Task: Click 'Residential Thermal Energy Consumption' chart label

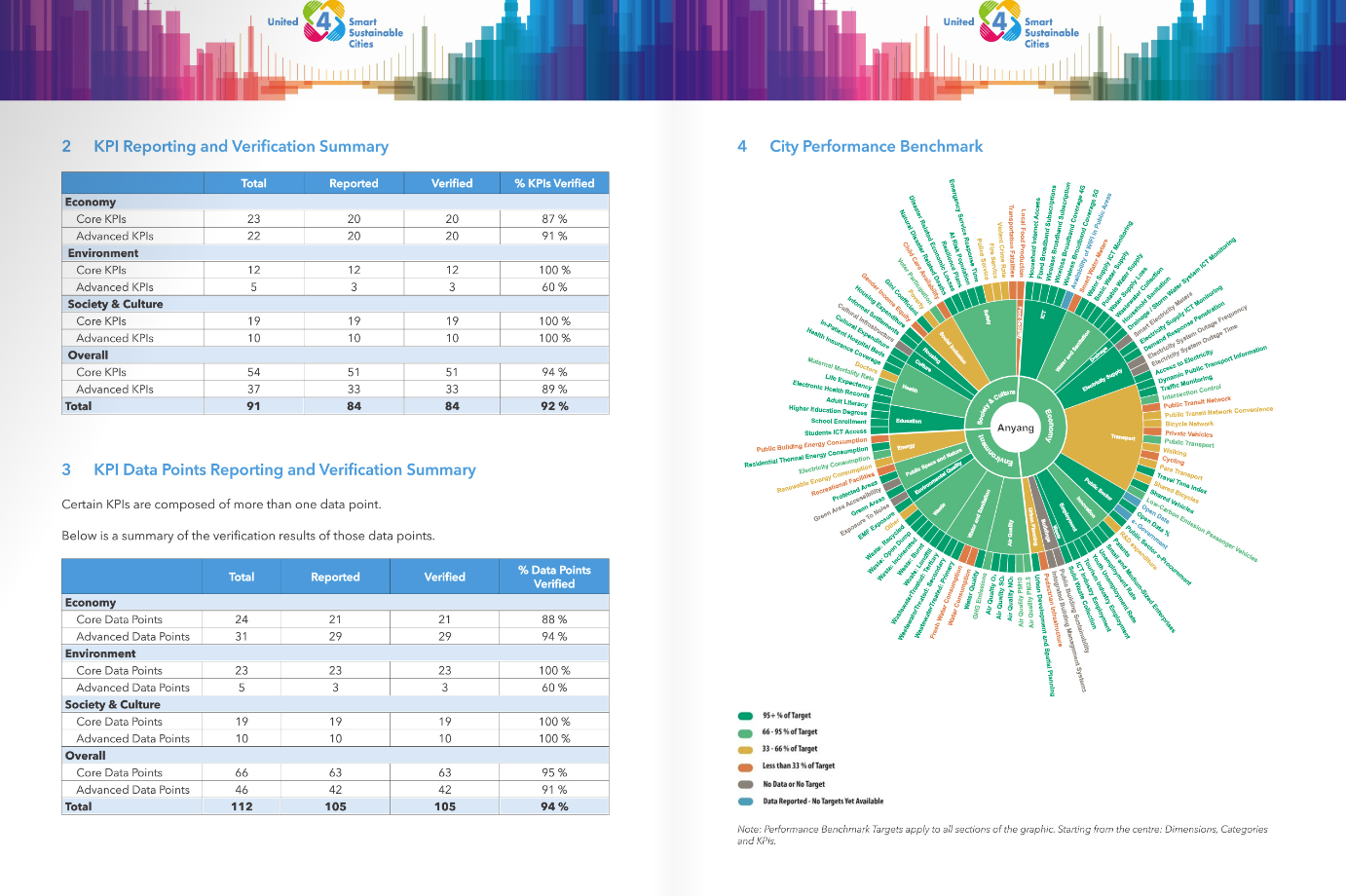Action: (806, 457)
